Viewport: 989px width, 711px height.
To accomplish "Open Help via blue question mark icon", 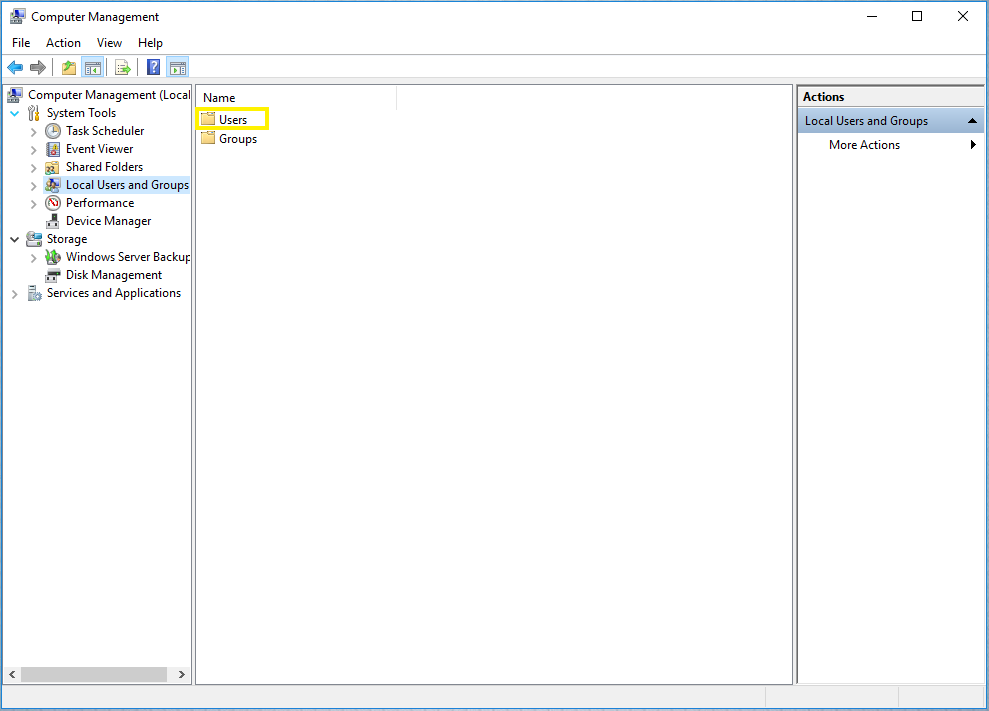I will coord(154,68).
